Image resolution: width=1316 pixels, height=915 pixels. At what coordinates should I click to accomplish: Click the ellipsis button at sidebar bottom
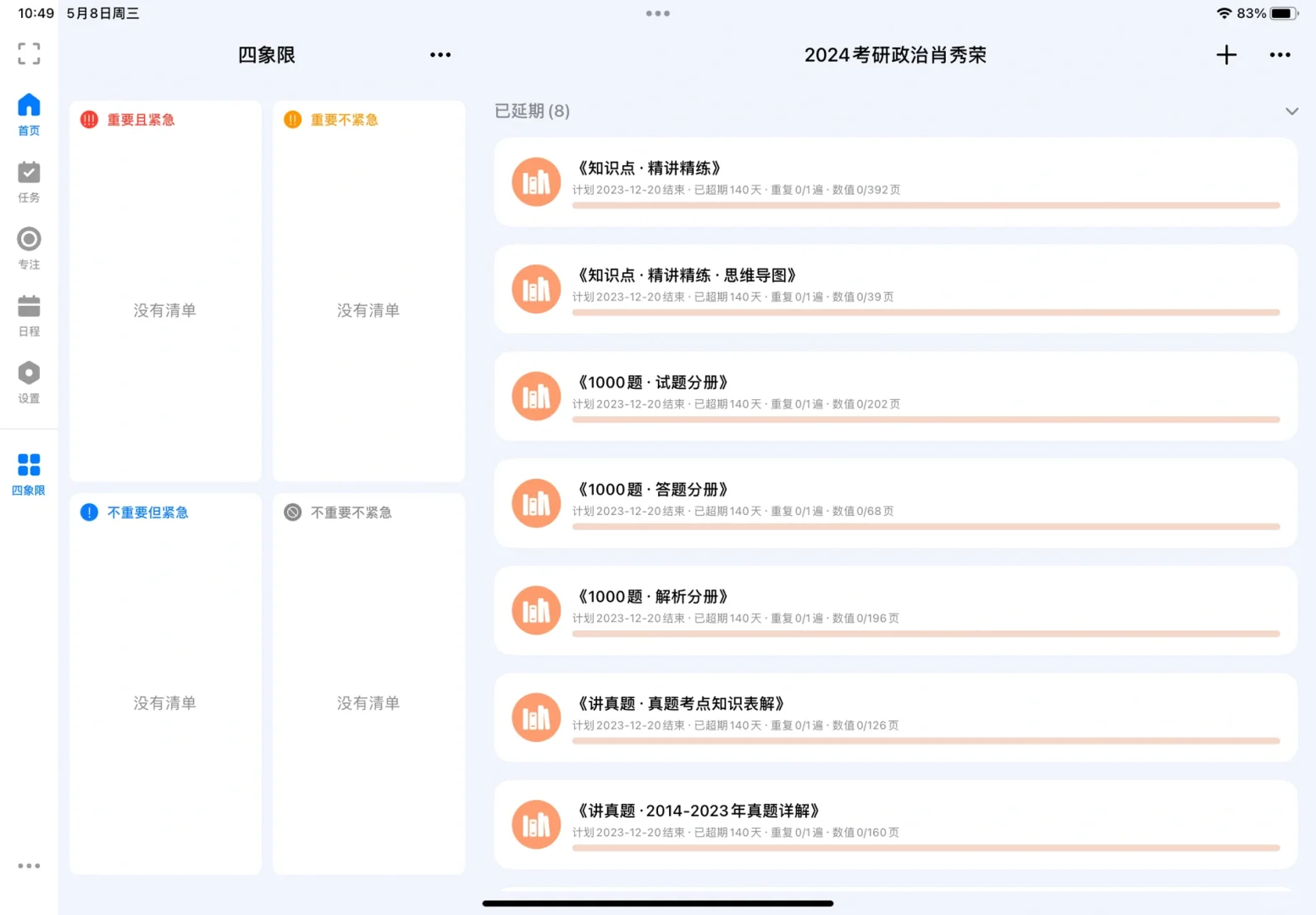tap(29, 865)
